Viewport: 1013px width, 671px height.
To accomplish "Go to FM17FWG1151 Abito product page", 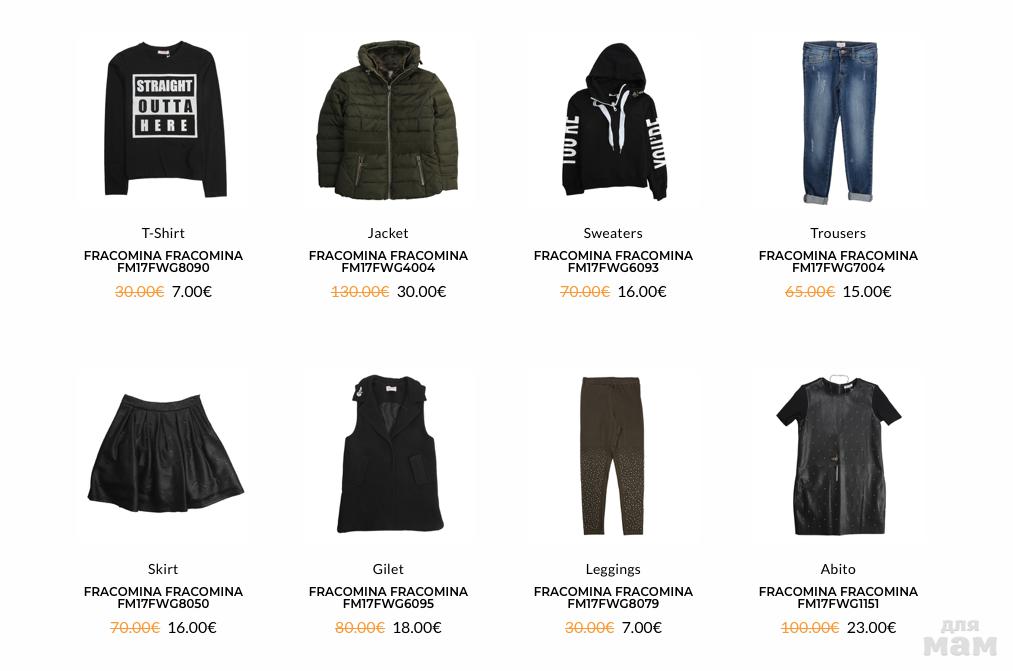I will 838,597.
